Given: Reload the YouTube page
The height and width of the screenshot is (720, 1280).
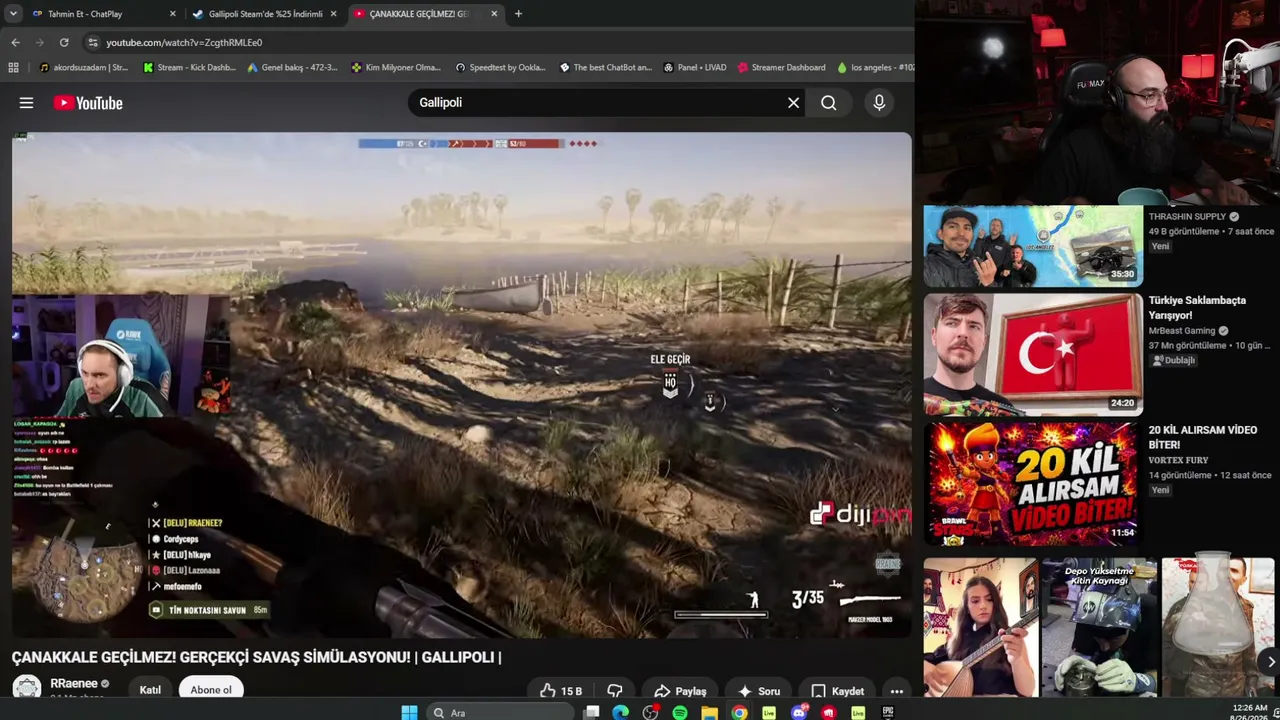Looking at the screenshot, I should [x=64, y=42].
